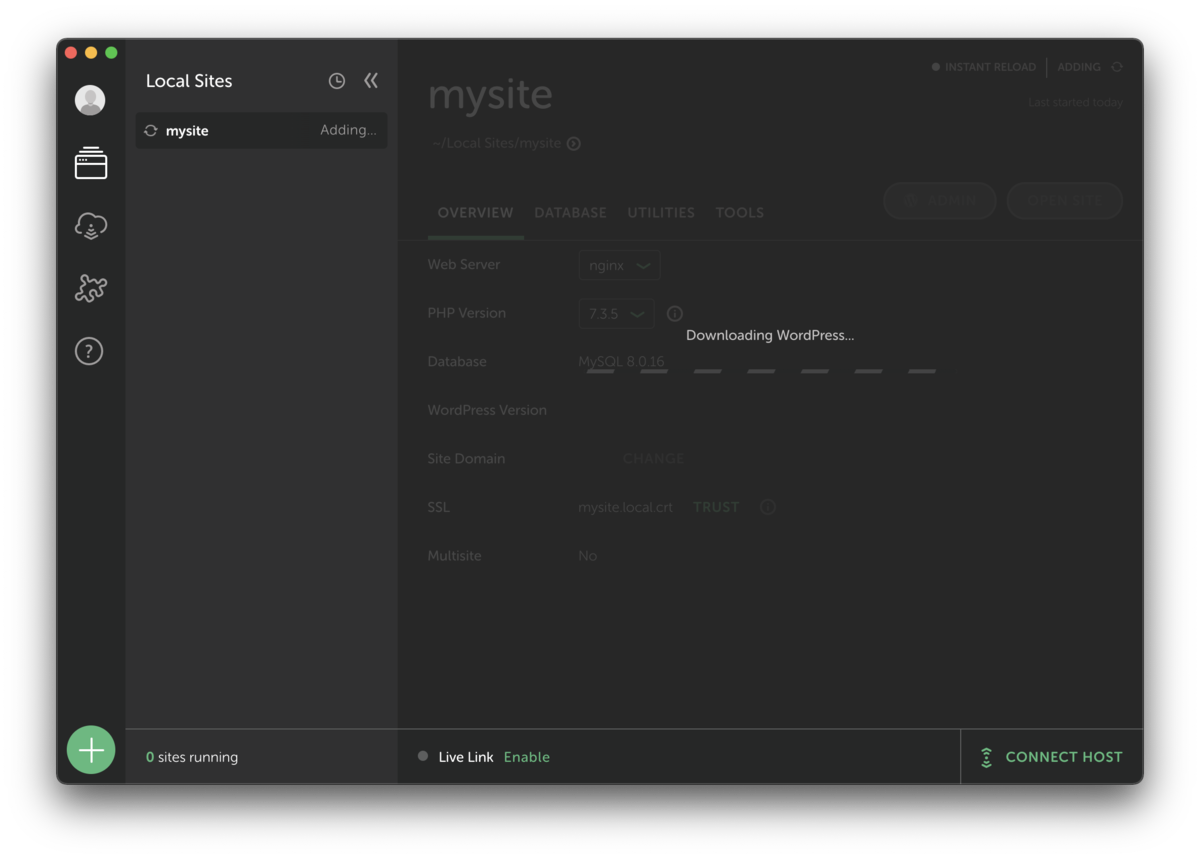The width and height of the screenshot is (1200, 859).
Task: Click the Last started today text
Action: pos(1075,103)
